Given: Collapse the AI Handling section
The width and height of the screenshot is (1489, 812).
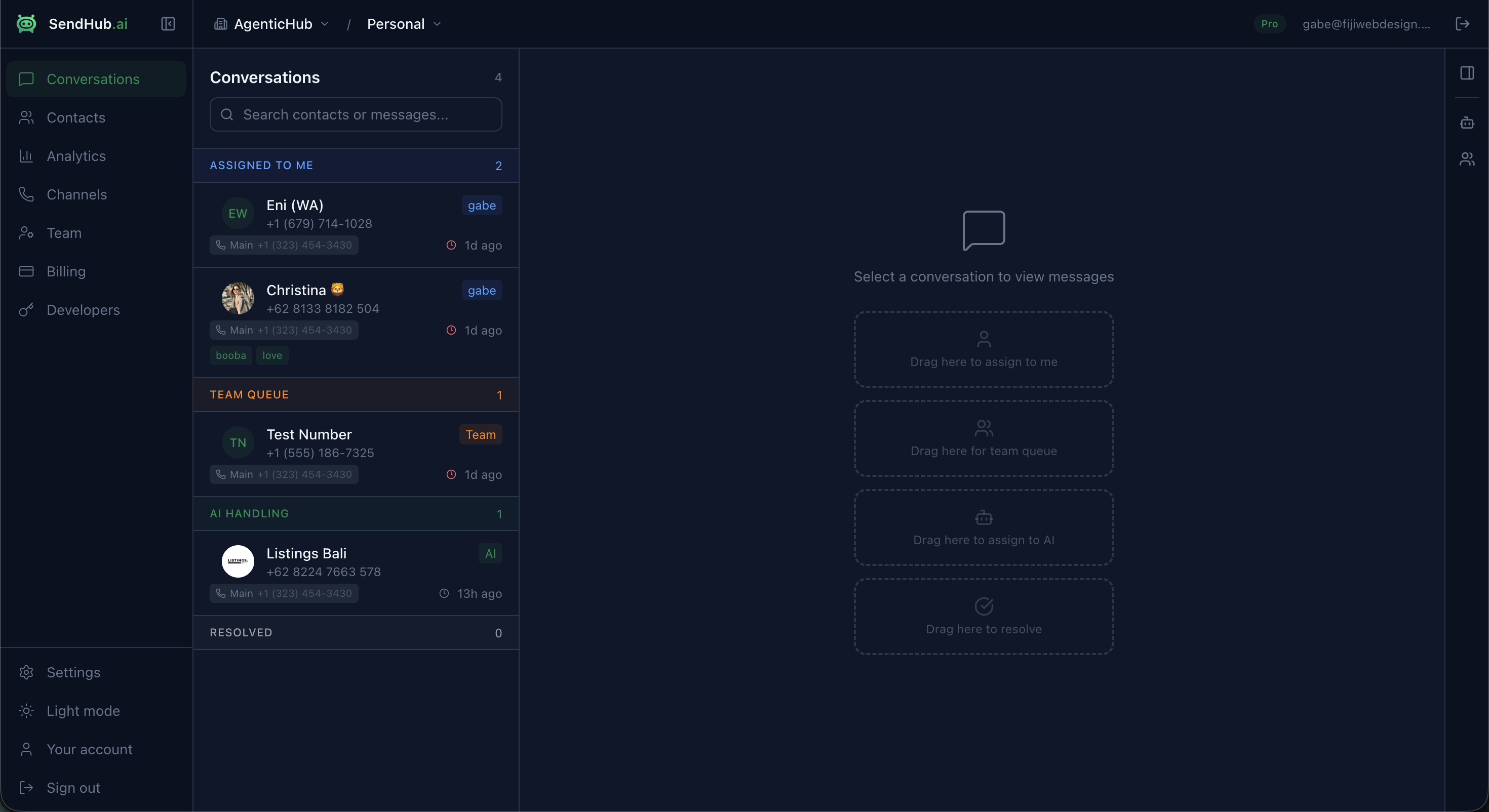Looking at the screenshot, I should pyautogui.click(x=356, y=513).
